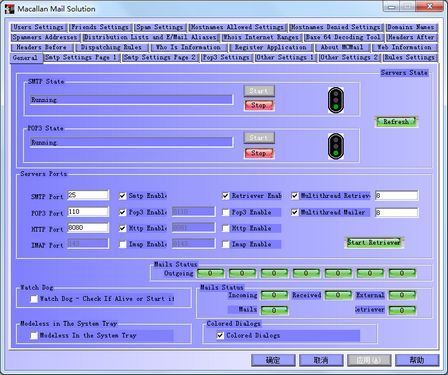Open the Friends Settings tab

(x=100, y=27)
